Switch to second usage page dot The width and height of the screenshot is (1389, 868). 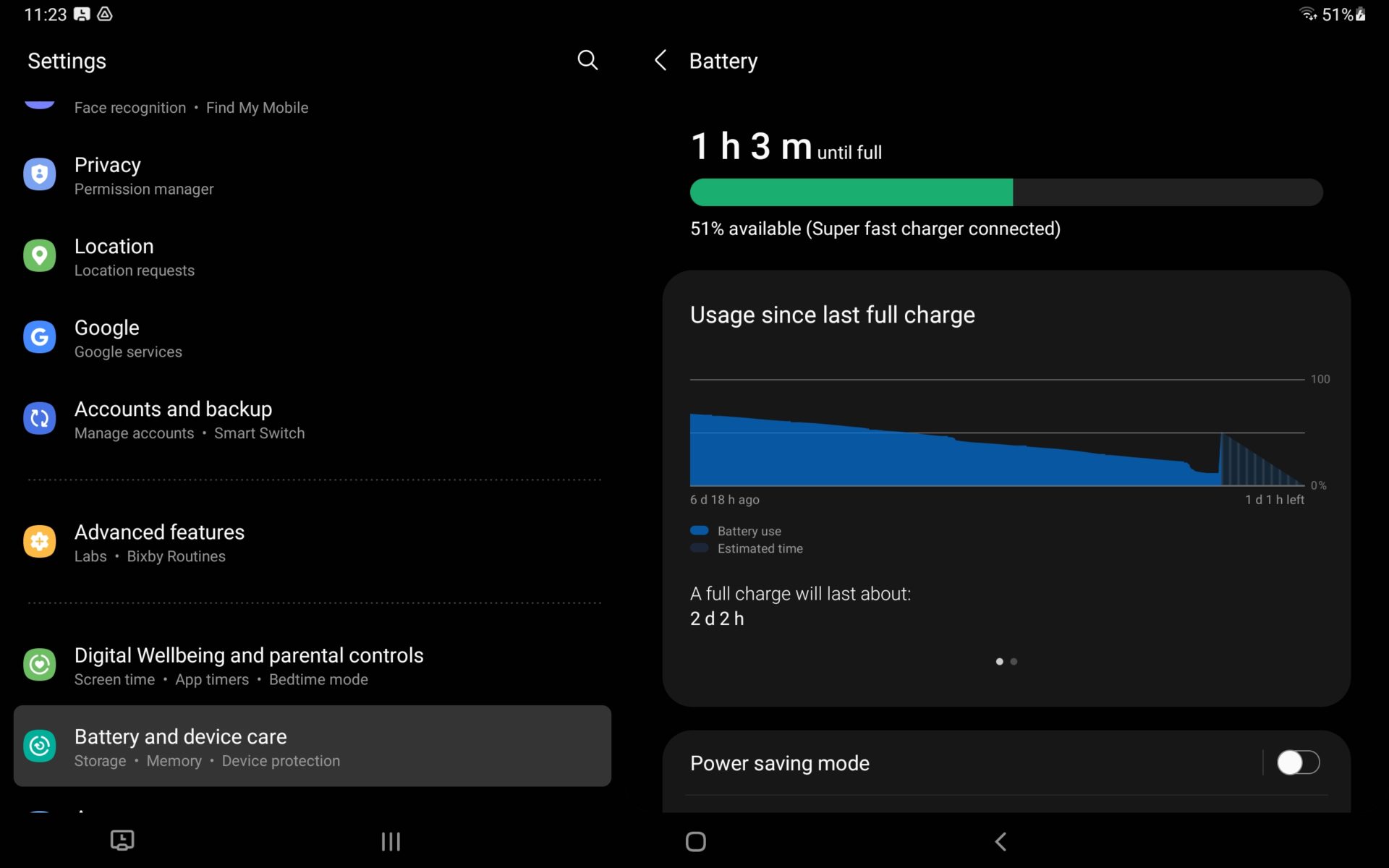(1014, 661)
